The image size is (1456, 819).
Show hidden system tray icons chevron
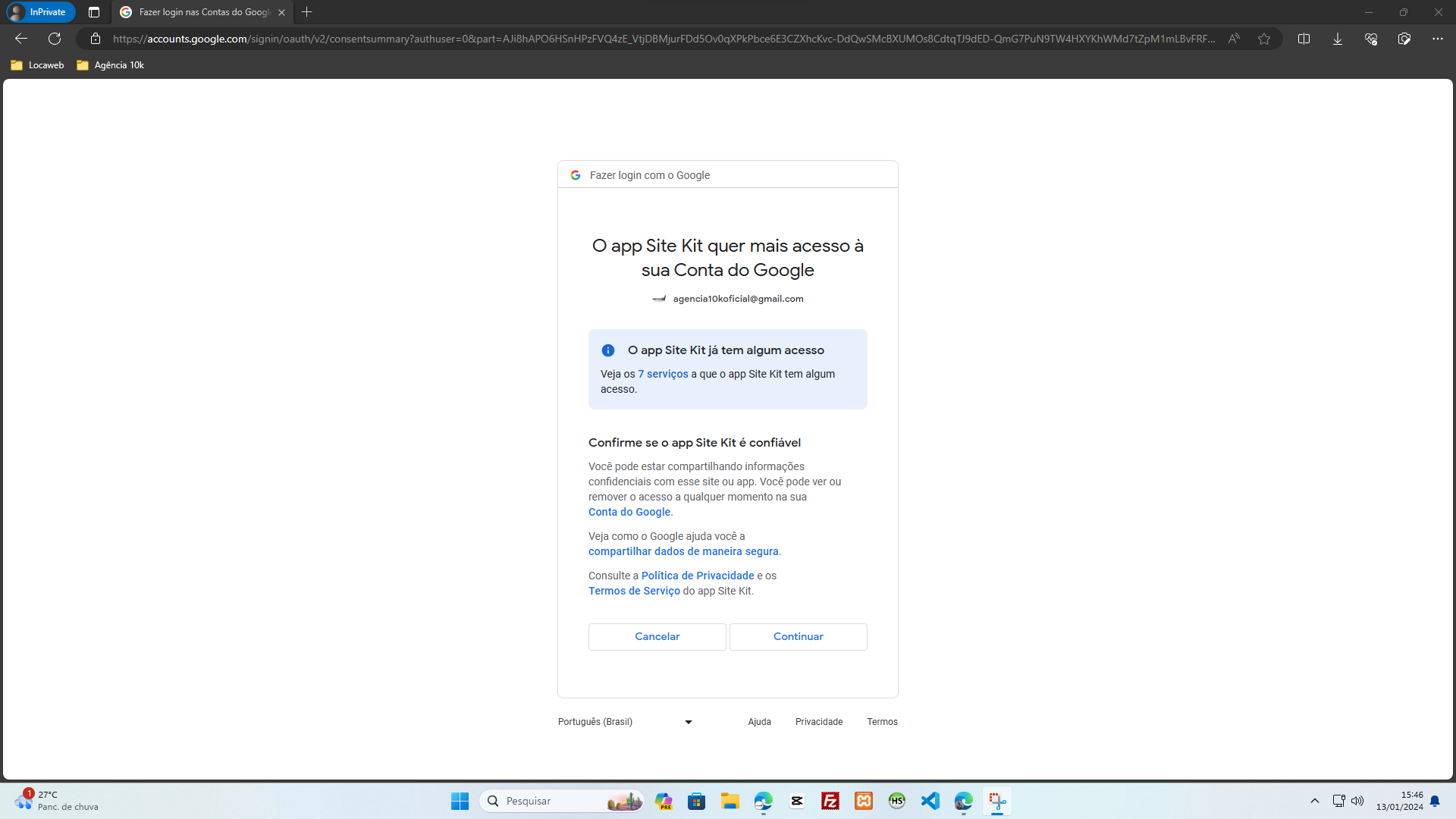pos(1315,801)
